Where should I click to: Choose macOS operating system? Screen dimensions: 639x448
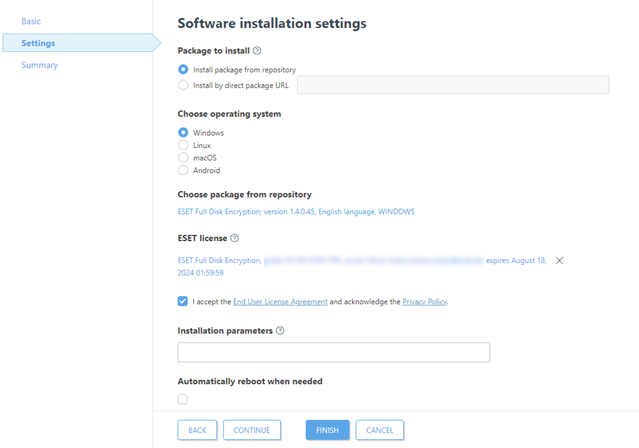tap(183, 157)
